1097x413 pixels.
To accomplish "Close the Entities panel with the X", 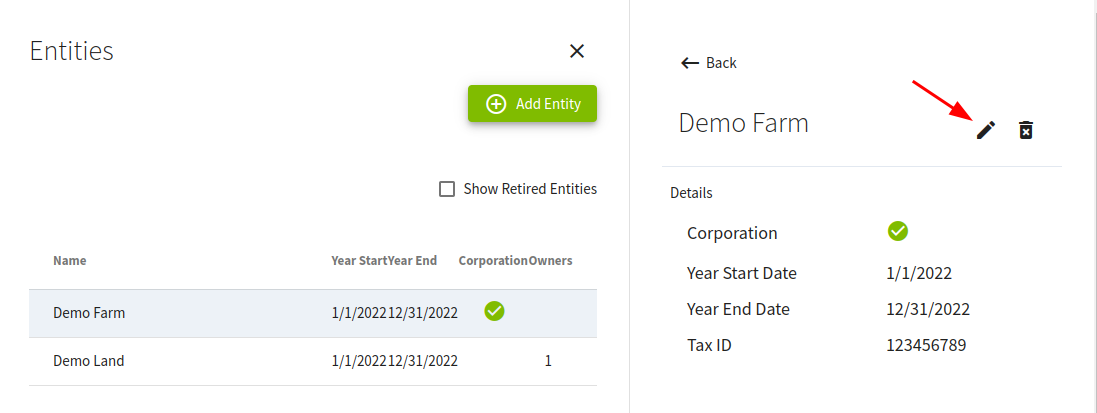I will 576,51.
